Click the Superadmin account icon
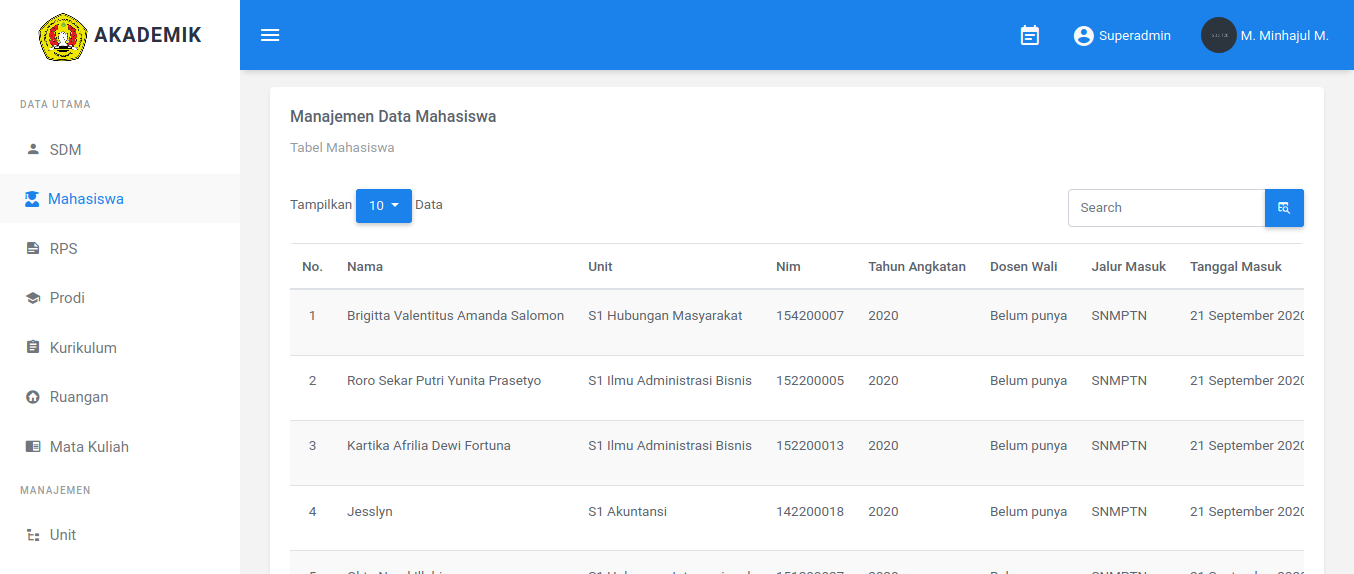 [1084, 35]
